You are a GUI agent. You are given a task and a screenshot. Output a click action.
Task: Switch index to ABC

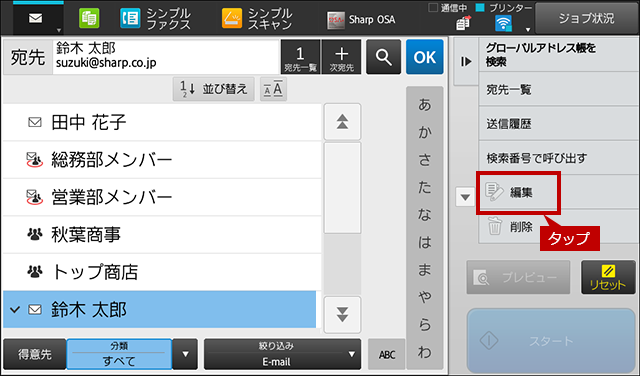pos(387,354)
